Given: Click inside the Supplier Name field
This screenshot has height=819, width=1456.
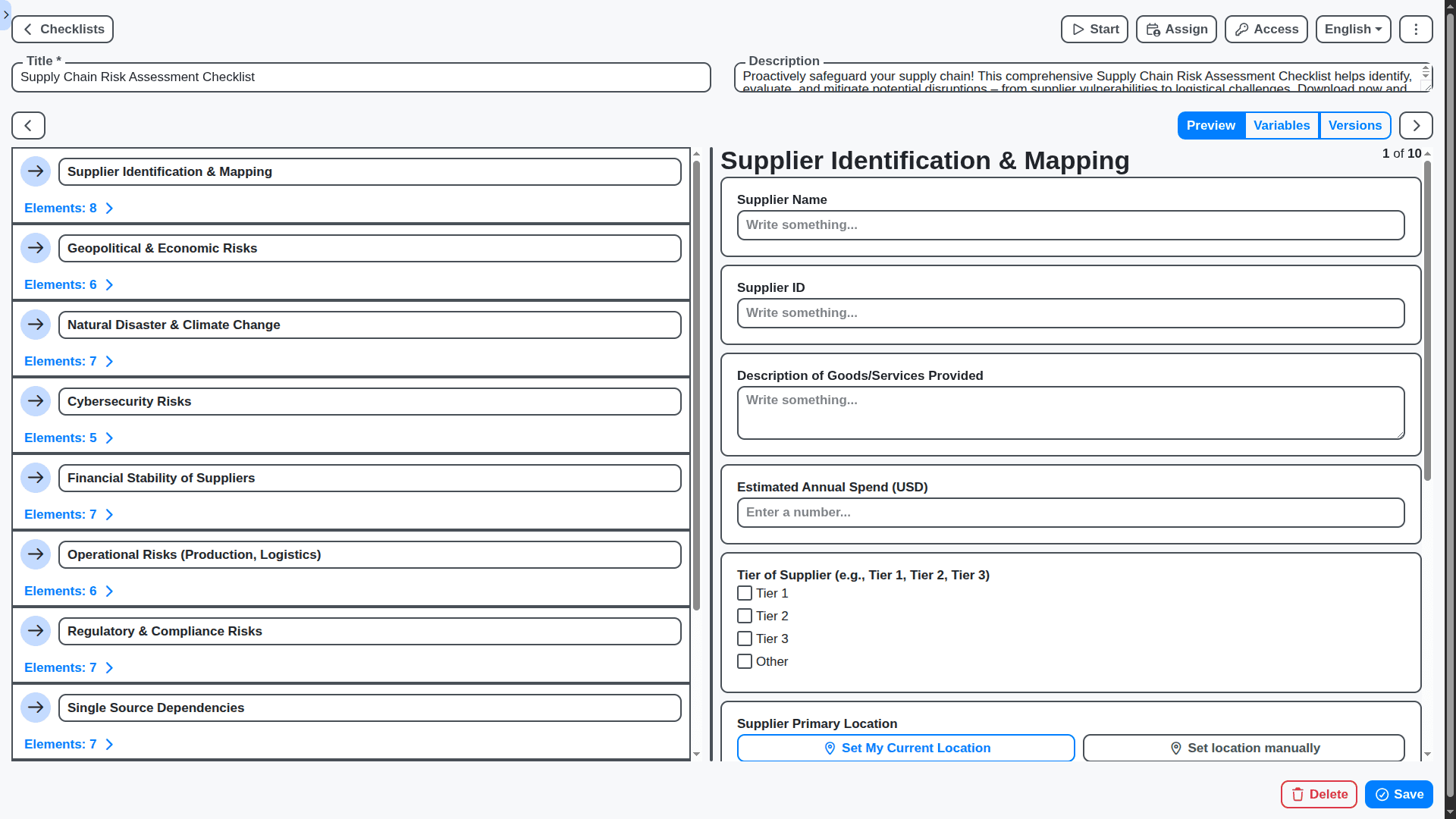Looking at the screenshot, I should [1070, 224].
